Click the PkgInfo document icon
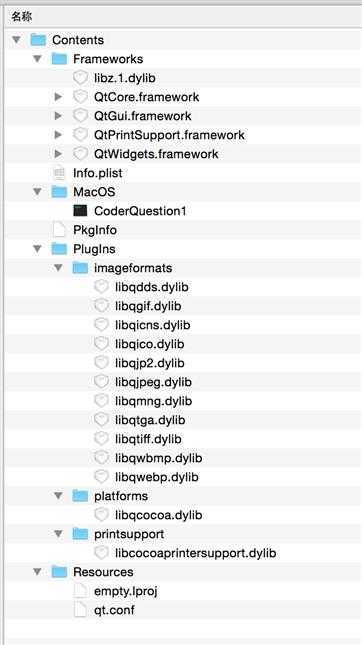The width and height of the screenshot is (362, 645). pos(59,230)
